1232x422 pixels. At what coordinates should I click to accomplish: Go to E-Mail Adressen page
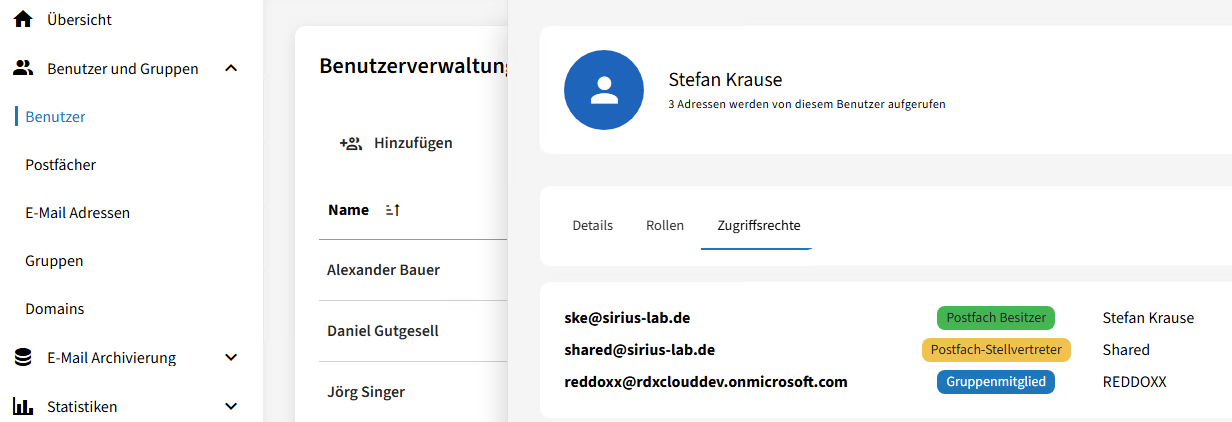[x=78, y=213]
